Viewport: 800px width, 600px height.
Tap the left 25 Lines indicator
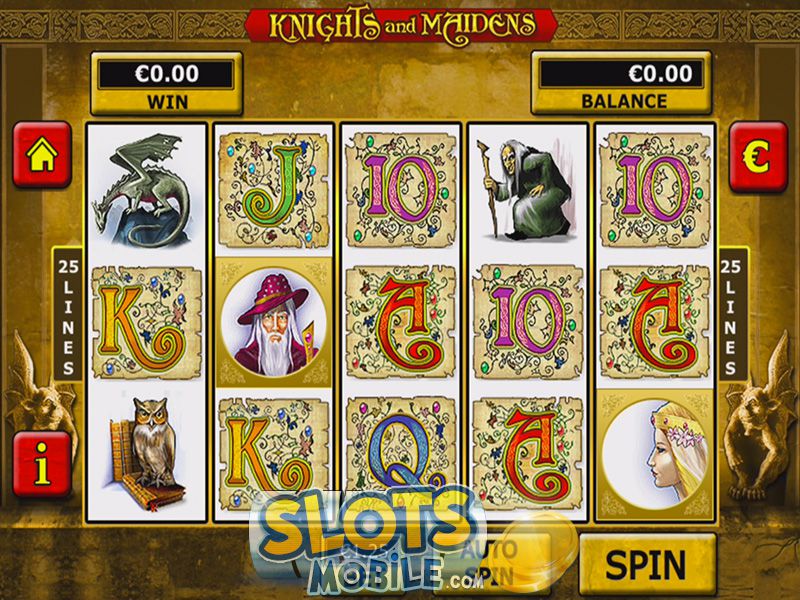(x=67, y=316)
